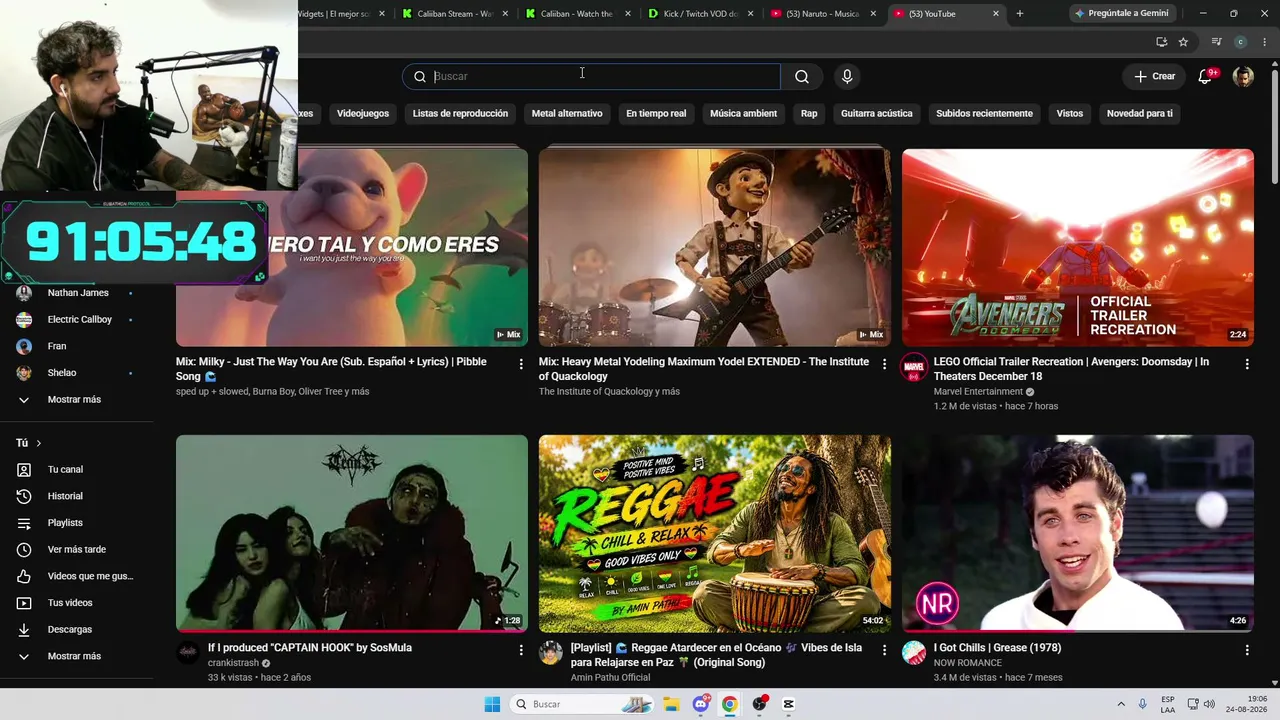1280x720 pixels.
Task: Switch to the Caliiban - Watch the tab
Action: [578, 14]
